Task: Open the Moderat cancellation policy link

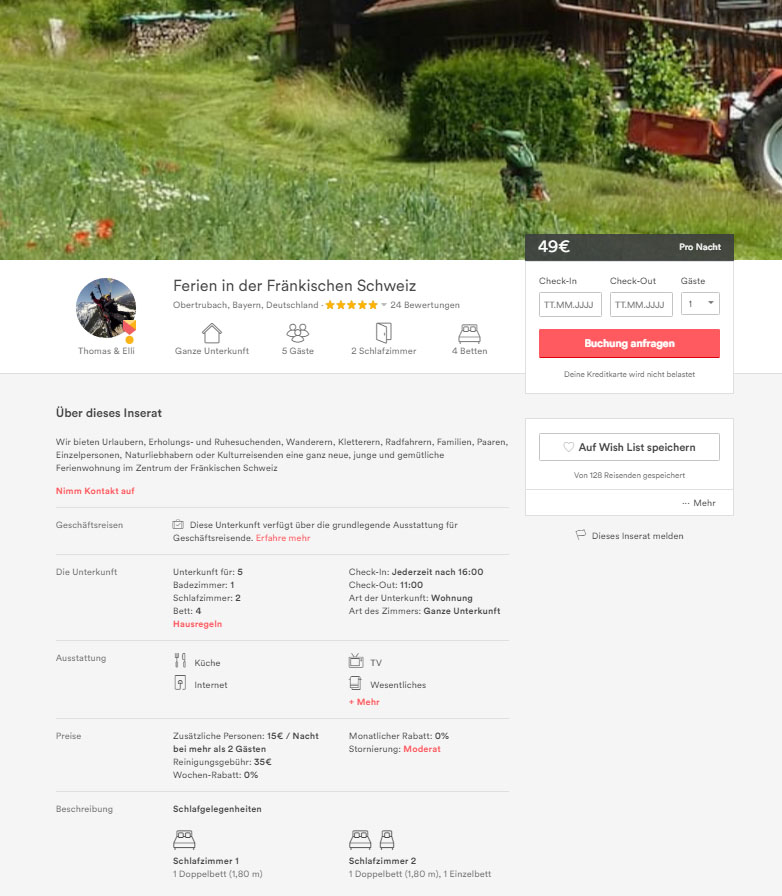Action: click(x=422, y=749)
